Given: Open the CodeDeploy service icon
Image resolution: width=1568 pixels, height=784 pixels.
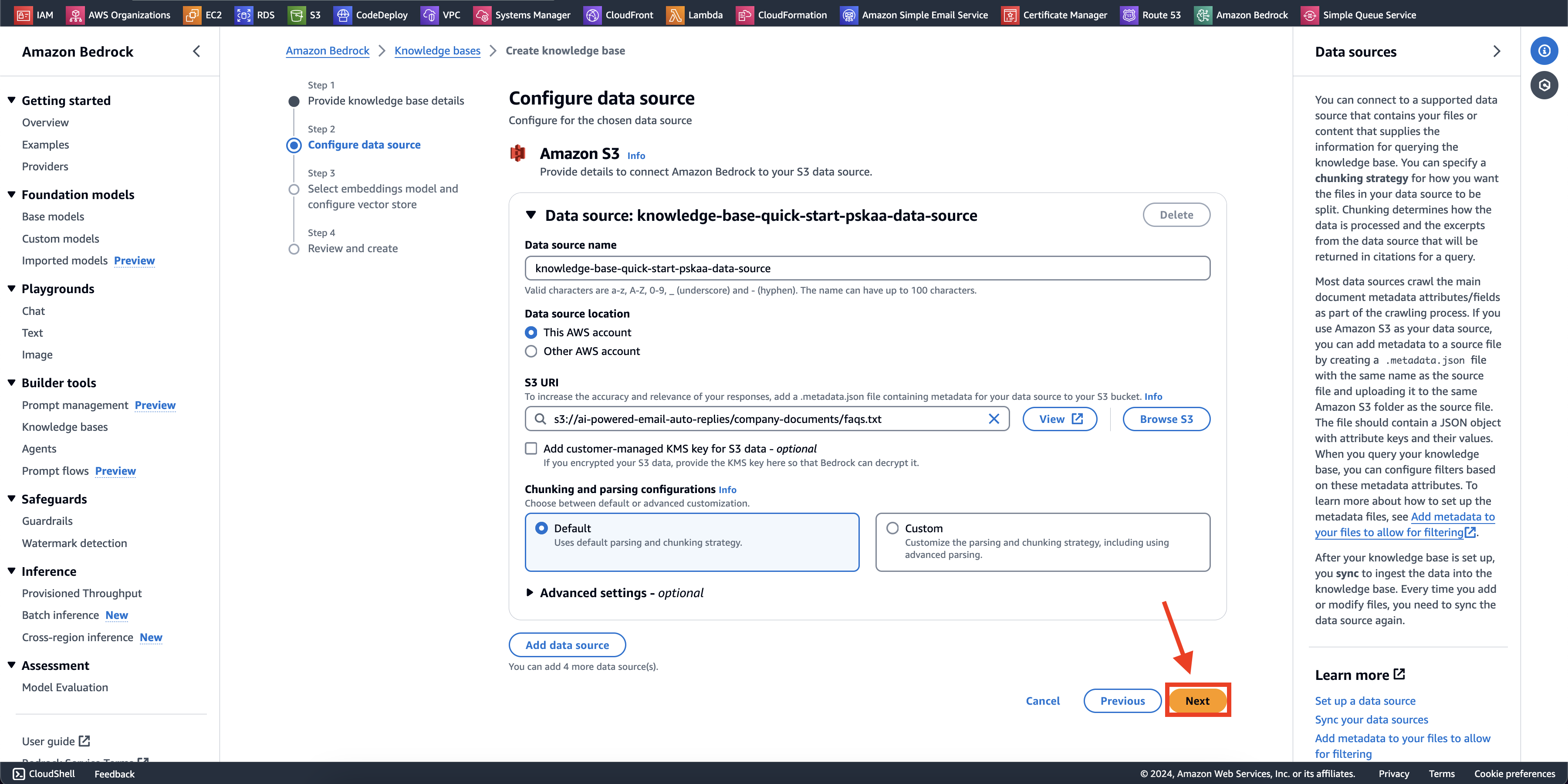Looking at the screenshot, I should point(343,15).
